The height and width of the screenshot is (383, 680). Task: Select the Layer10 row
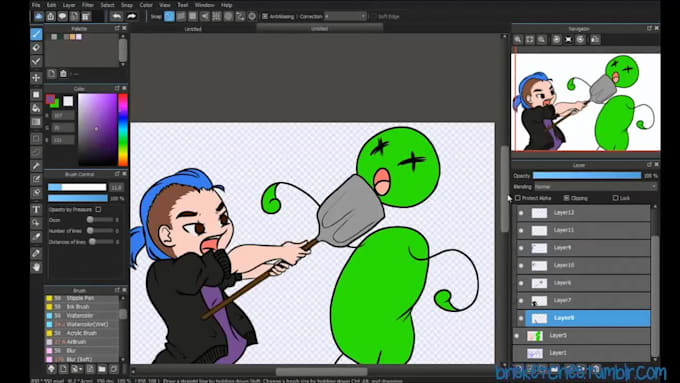[584, 265]
